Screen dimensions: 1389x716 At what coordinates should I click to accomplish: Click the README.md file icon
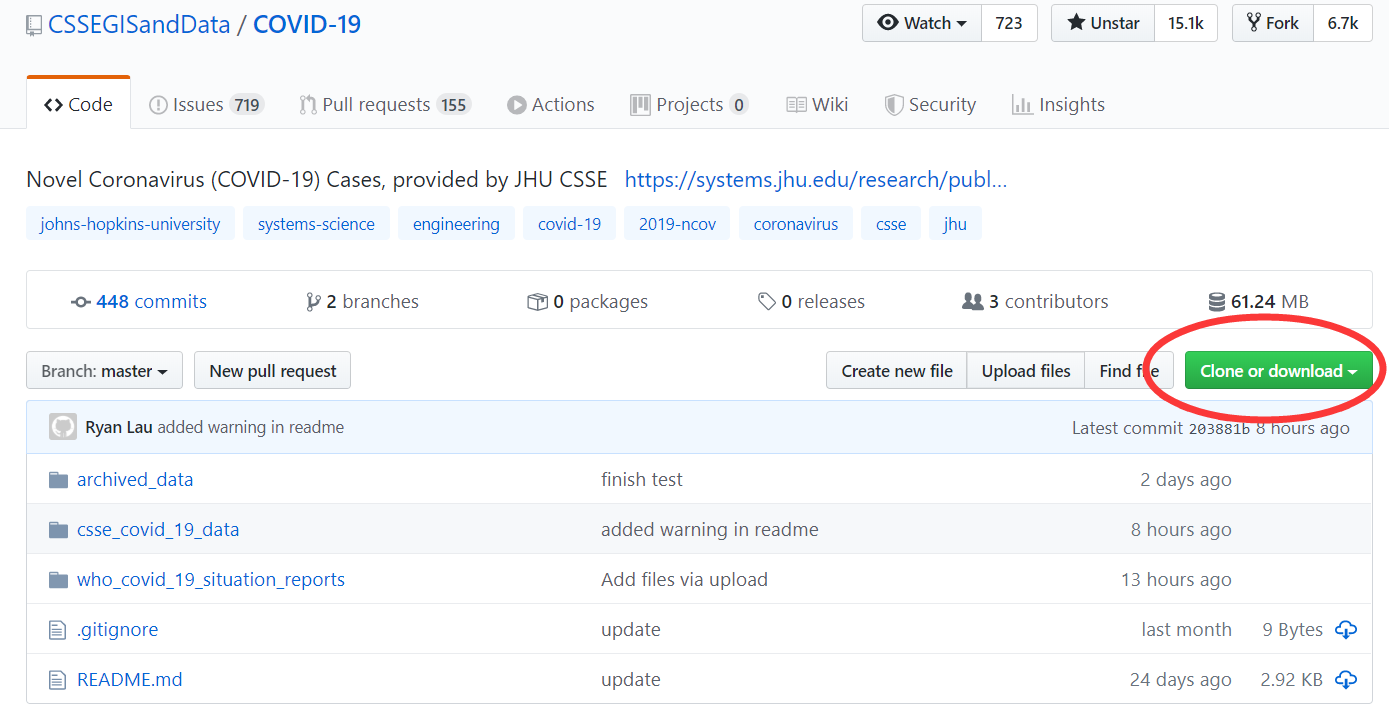(58, 680)
